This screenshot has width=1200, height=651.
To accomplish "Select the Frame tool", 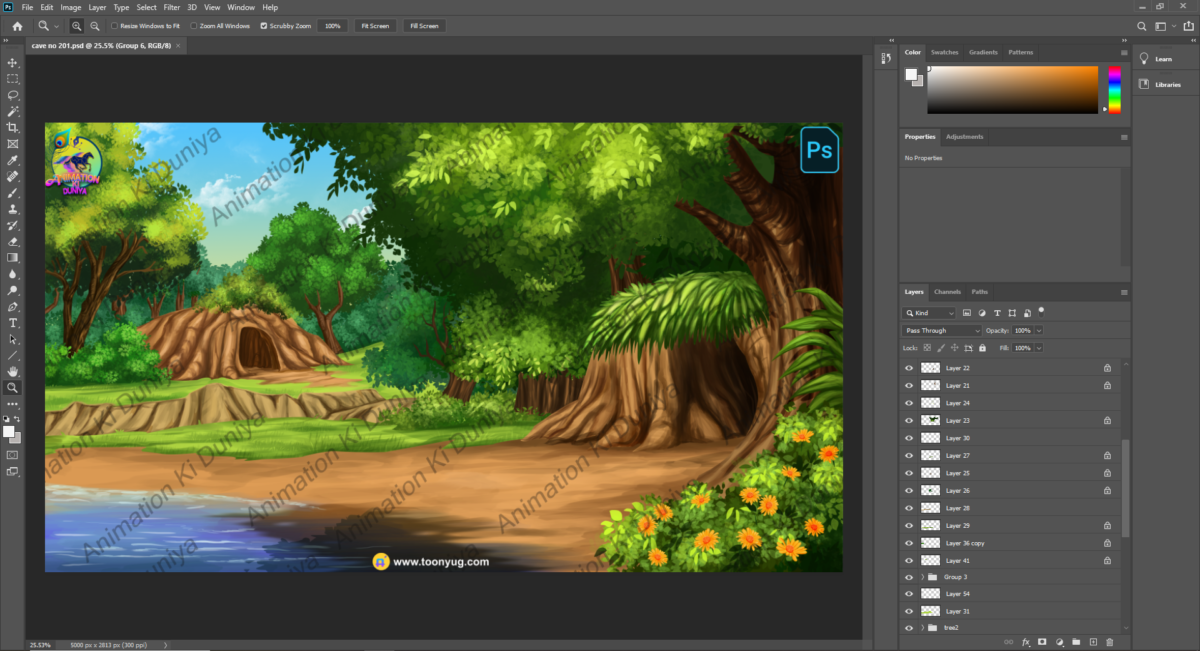I will point(13,143).
